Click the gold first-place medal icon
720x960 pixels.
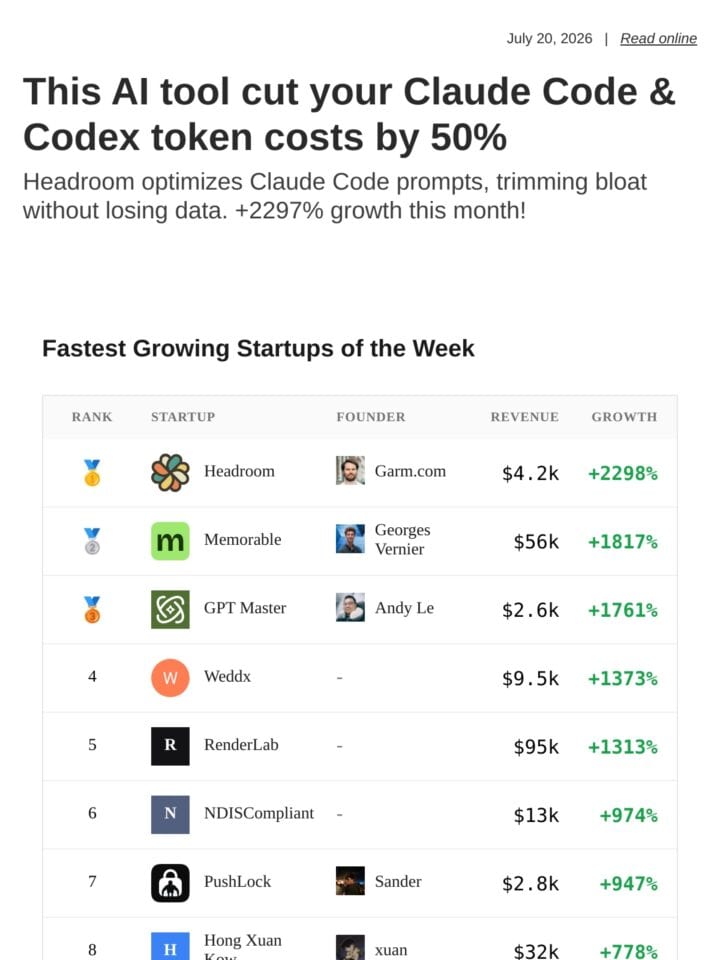click(x=92, y=473)
